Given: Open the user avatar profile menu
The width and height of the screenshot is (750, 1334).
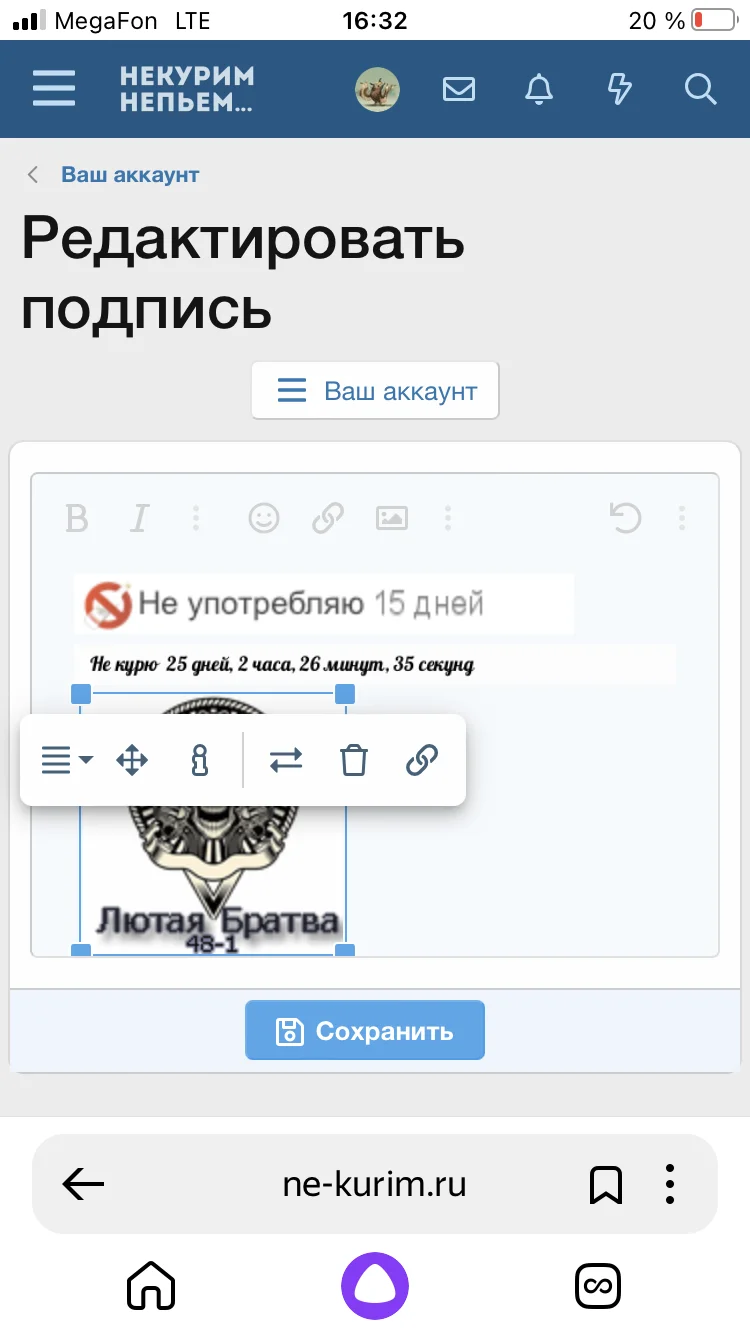Looking at the screenshot, I should point(378,90).
